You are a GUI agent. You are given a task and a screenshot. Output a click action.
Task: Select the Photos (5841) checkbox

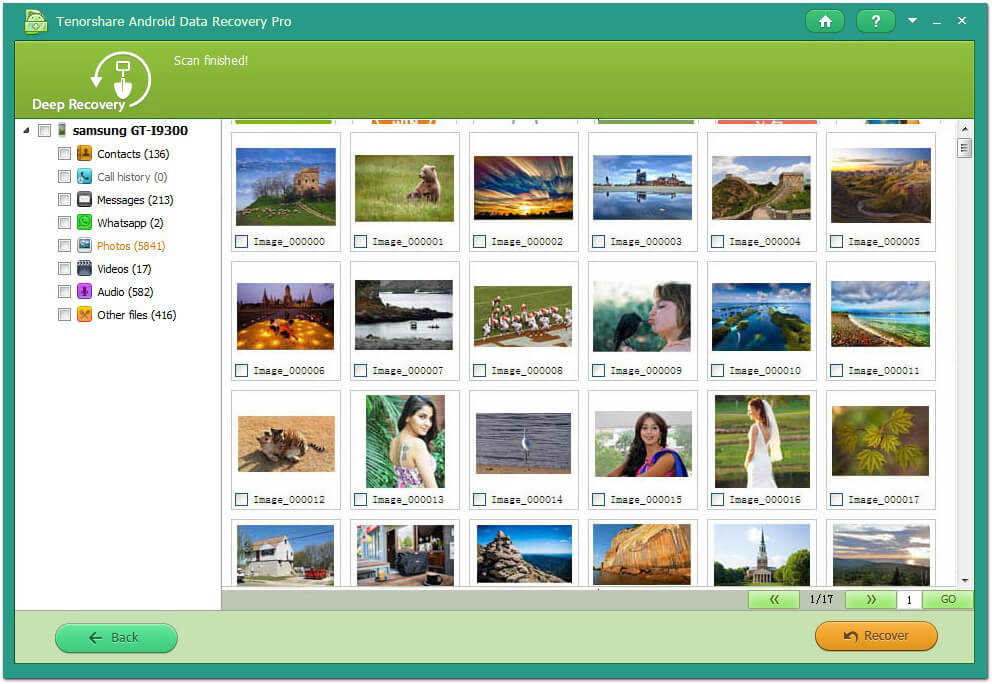point(64,246)
